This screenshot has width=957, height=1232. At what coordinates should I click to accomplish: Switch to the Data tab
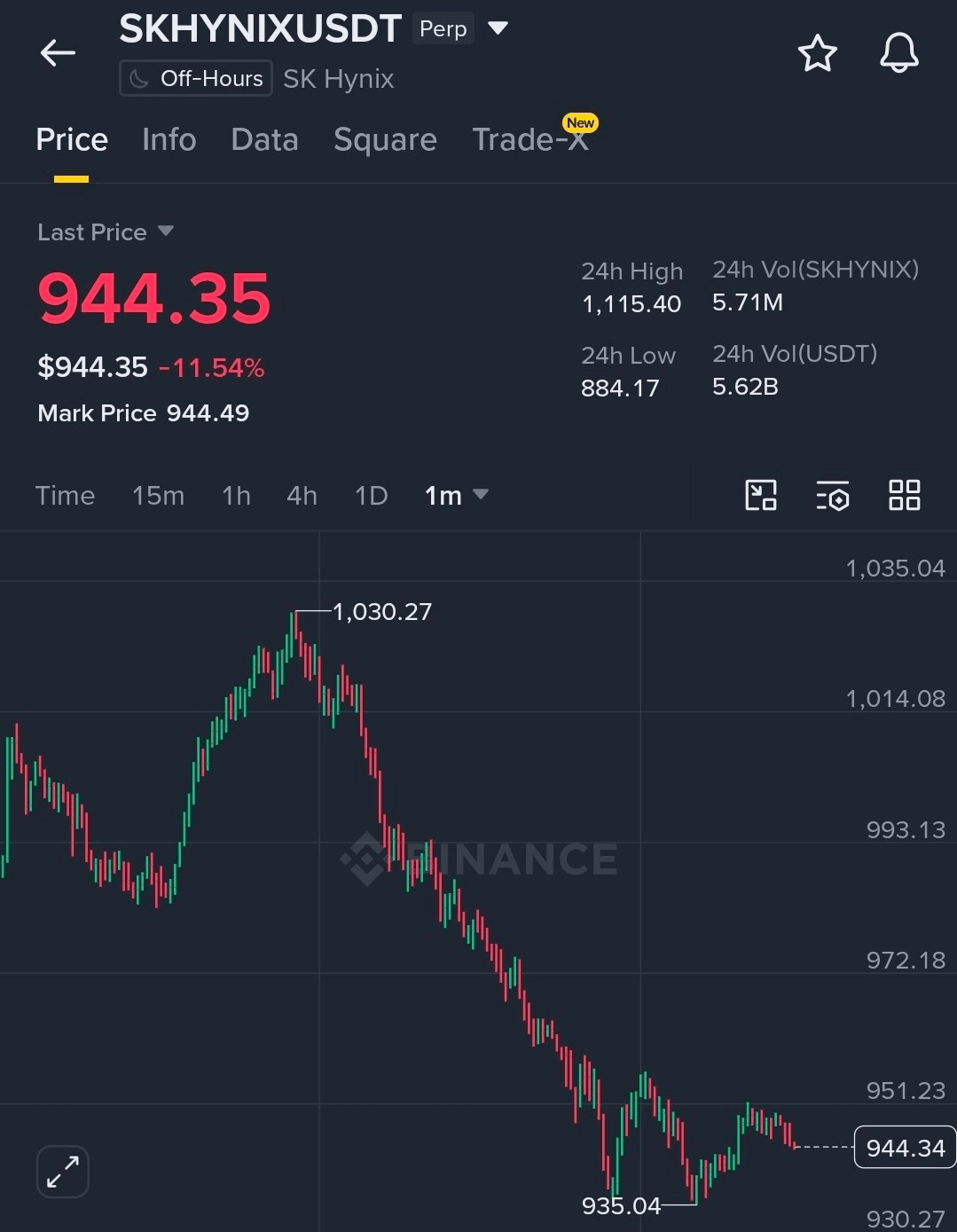click(264, 139)
